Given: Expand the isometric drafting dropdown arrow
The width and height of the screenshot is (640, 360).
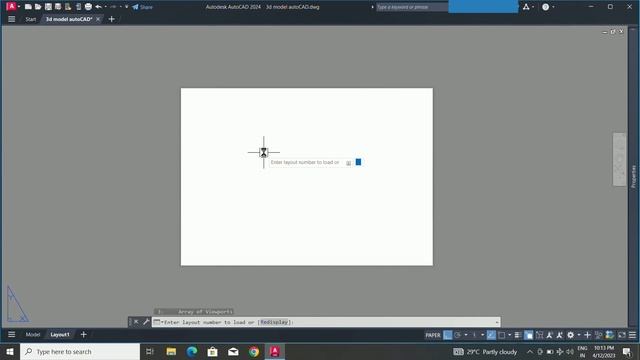Looking at the screenshot, I should point(482,335).
